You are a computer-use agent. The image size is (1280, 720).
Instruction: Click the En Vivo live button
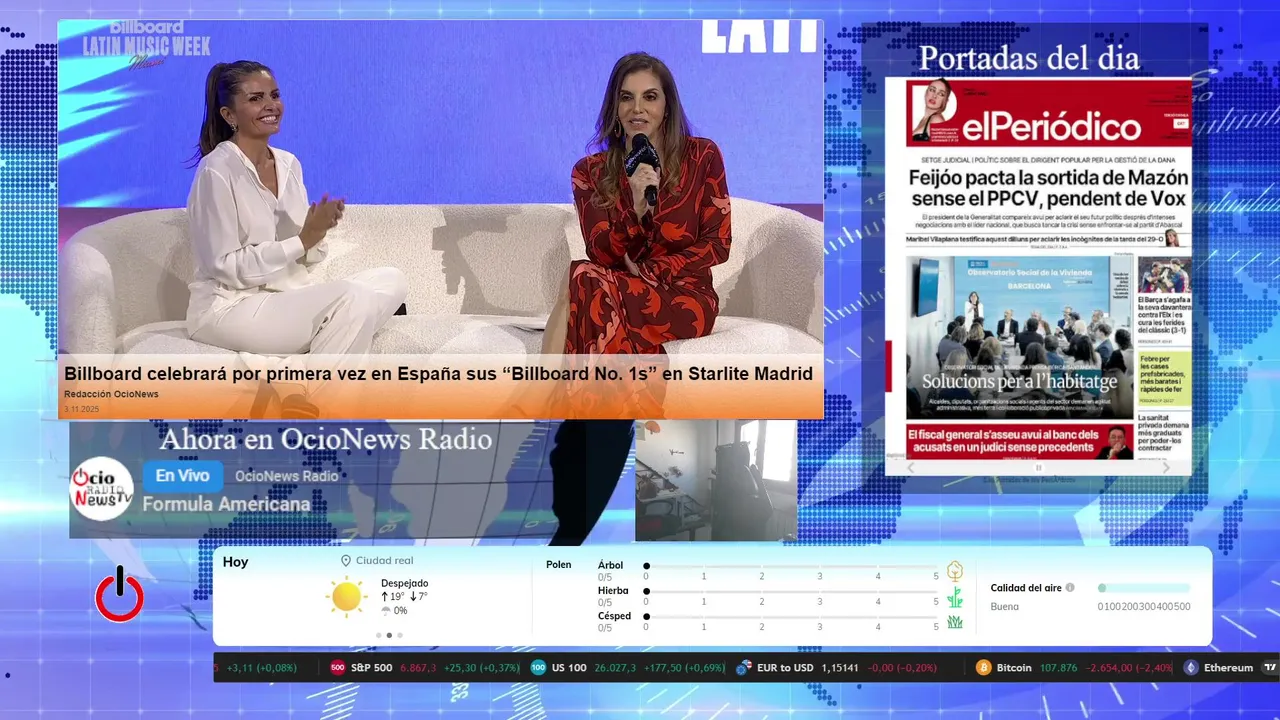[x=182, y=476]
